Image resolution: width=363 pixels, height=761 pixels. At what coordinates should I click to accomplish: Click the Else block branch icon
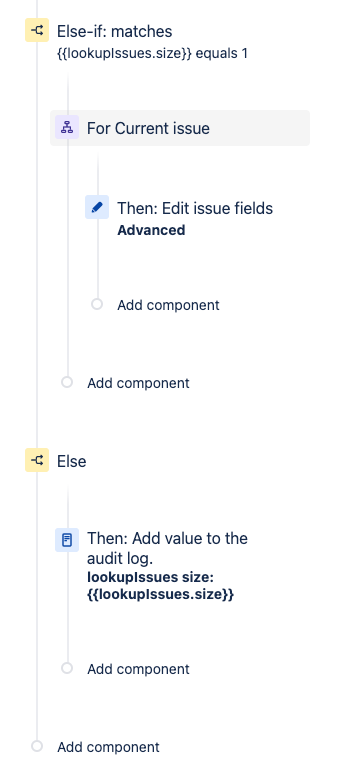click(x=37, y=460)
